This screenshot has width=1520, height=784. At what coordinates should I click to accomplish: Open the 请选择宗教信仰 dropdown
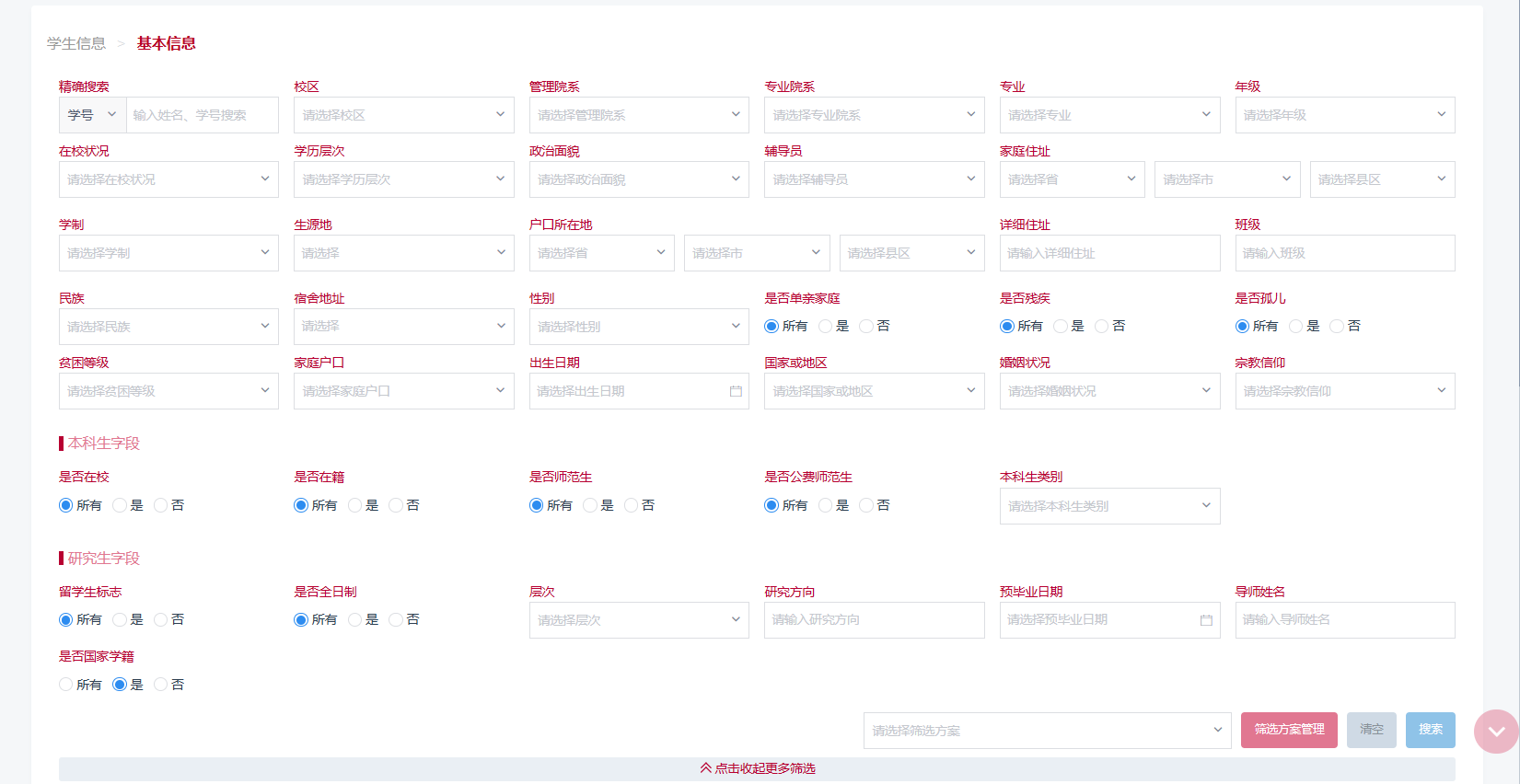[1345, 391]
